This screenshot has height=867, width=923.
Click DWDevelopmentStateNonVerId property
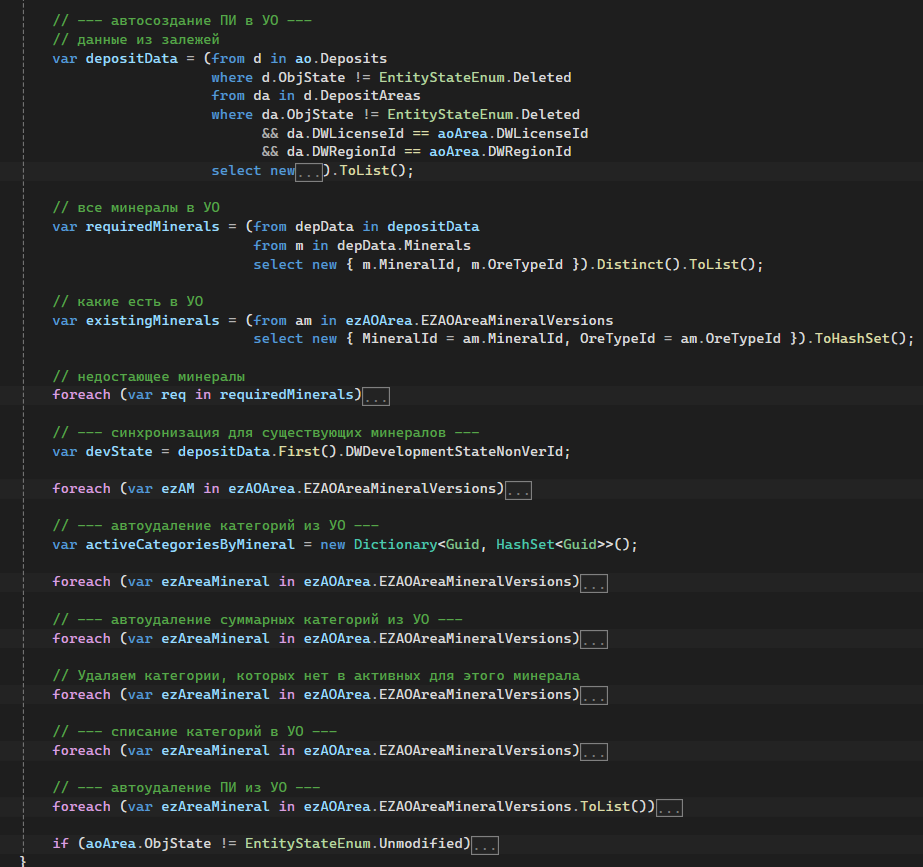(456, 451)
